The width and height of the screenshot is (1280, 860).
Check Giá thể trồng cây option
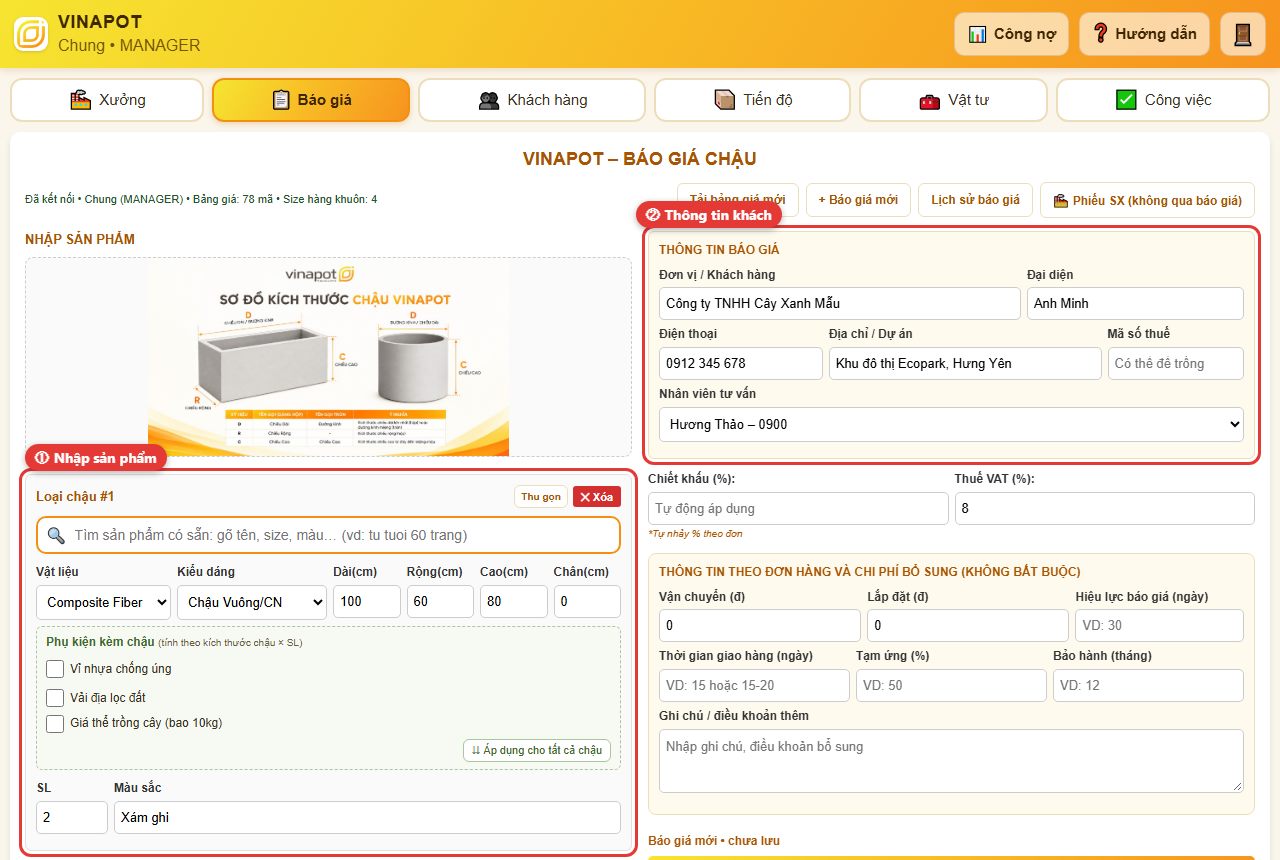(55, 723)
